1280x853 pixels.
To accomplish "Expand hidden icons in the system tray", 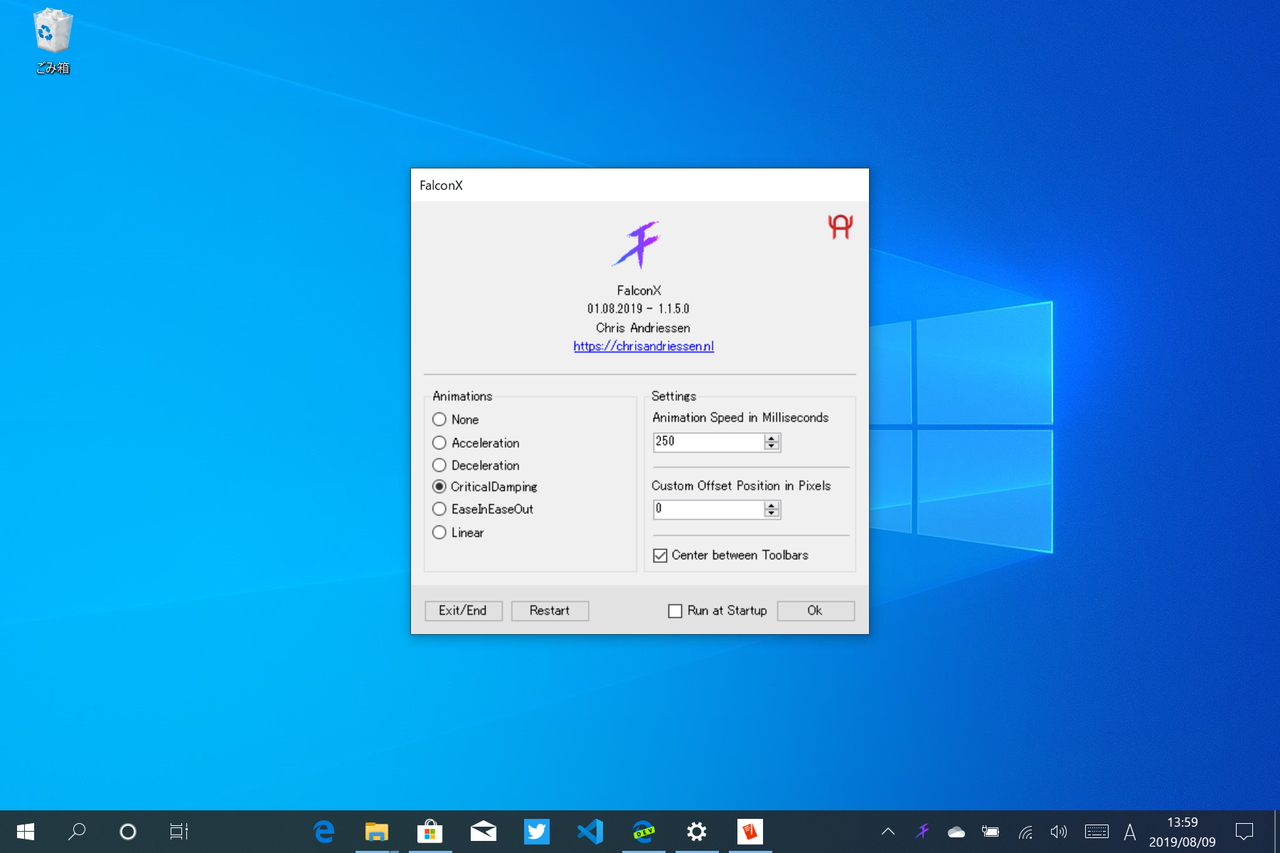I will click(888, 831).
